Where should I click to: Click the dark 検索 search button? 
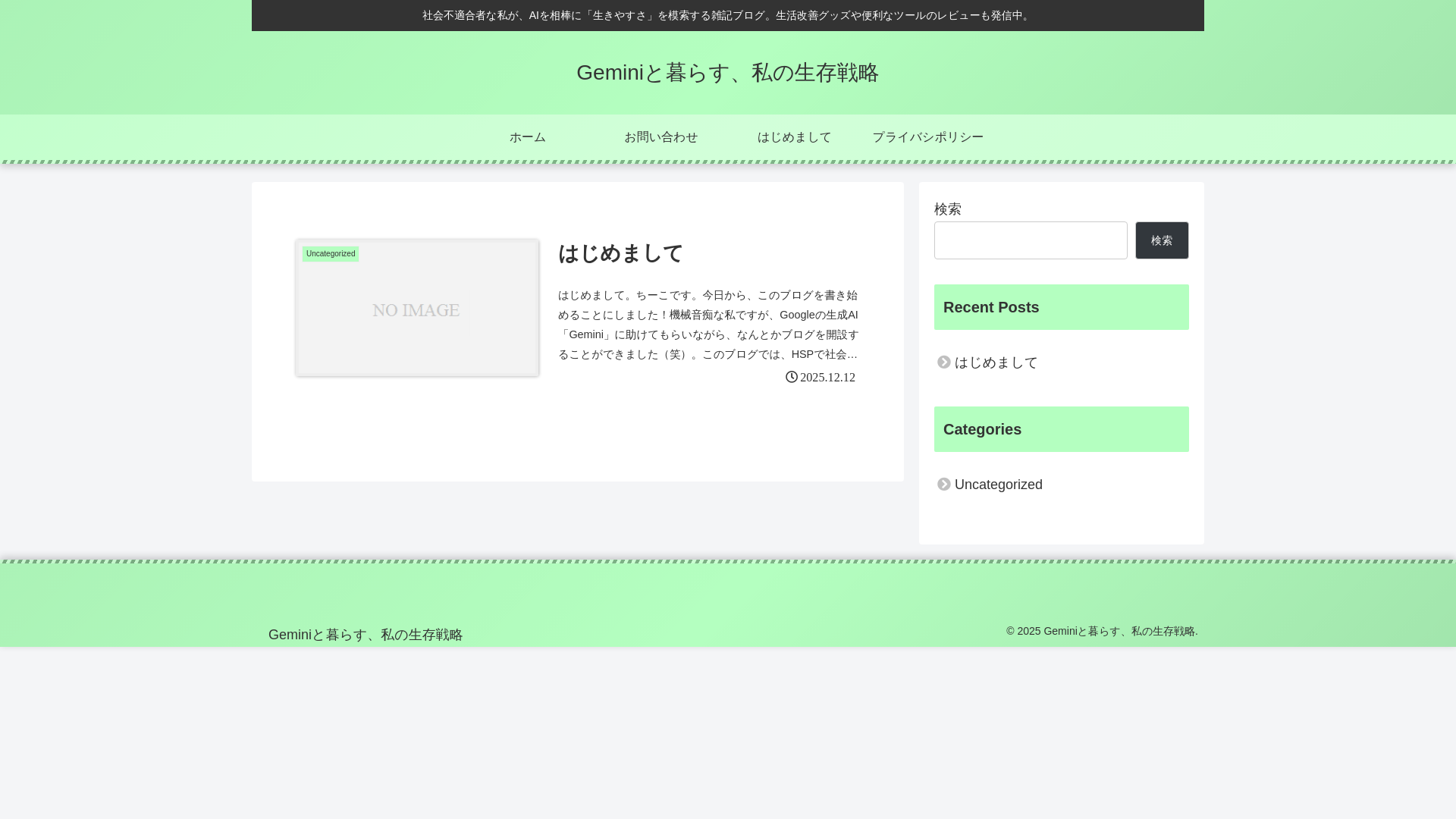point(1162,240)
